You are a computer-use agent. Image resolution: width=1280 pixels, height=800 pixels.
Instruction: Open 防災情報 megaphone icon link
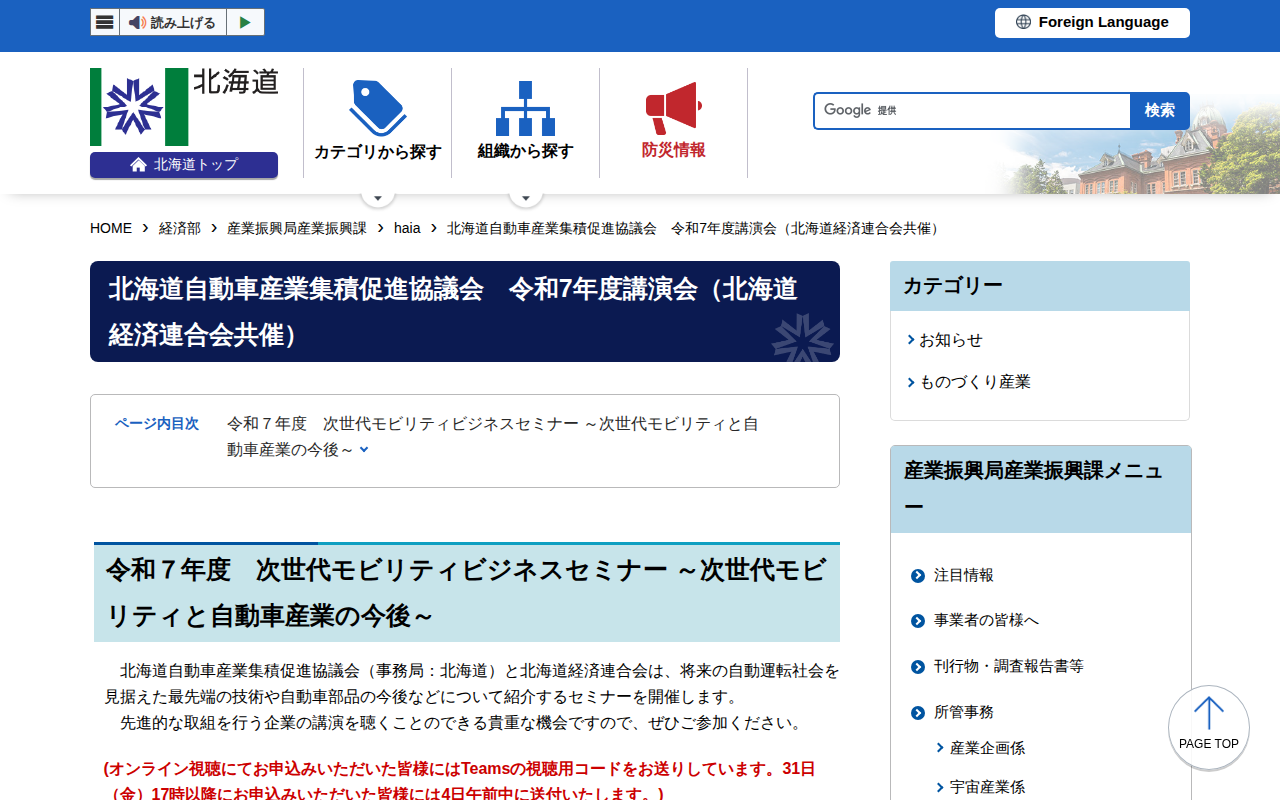(x=673, y=122)
